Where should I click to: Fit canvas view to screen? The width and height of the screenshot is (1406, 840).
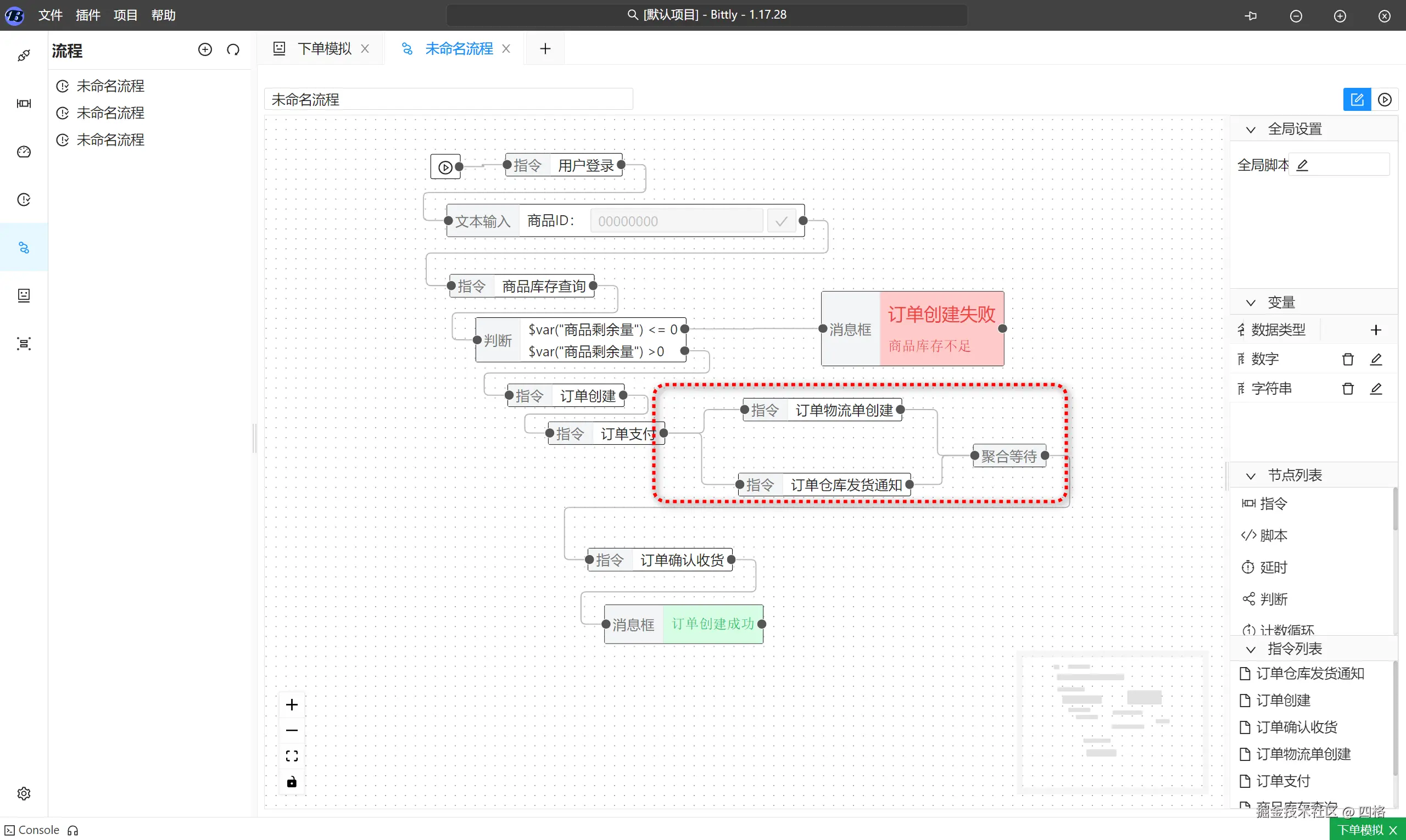[x=292, y=756]
